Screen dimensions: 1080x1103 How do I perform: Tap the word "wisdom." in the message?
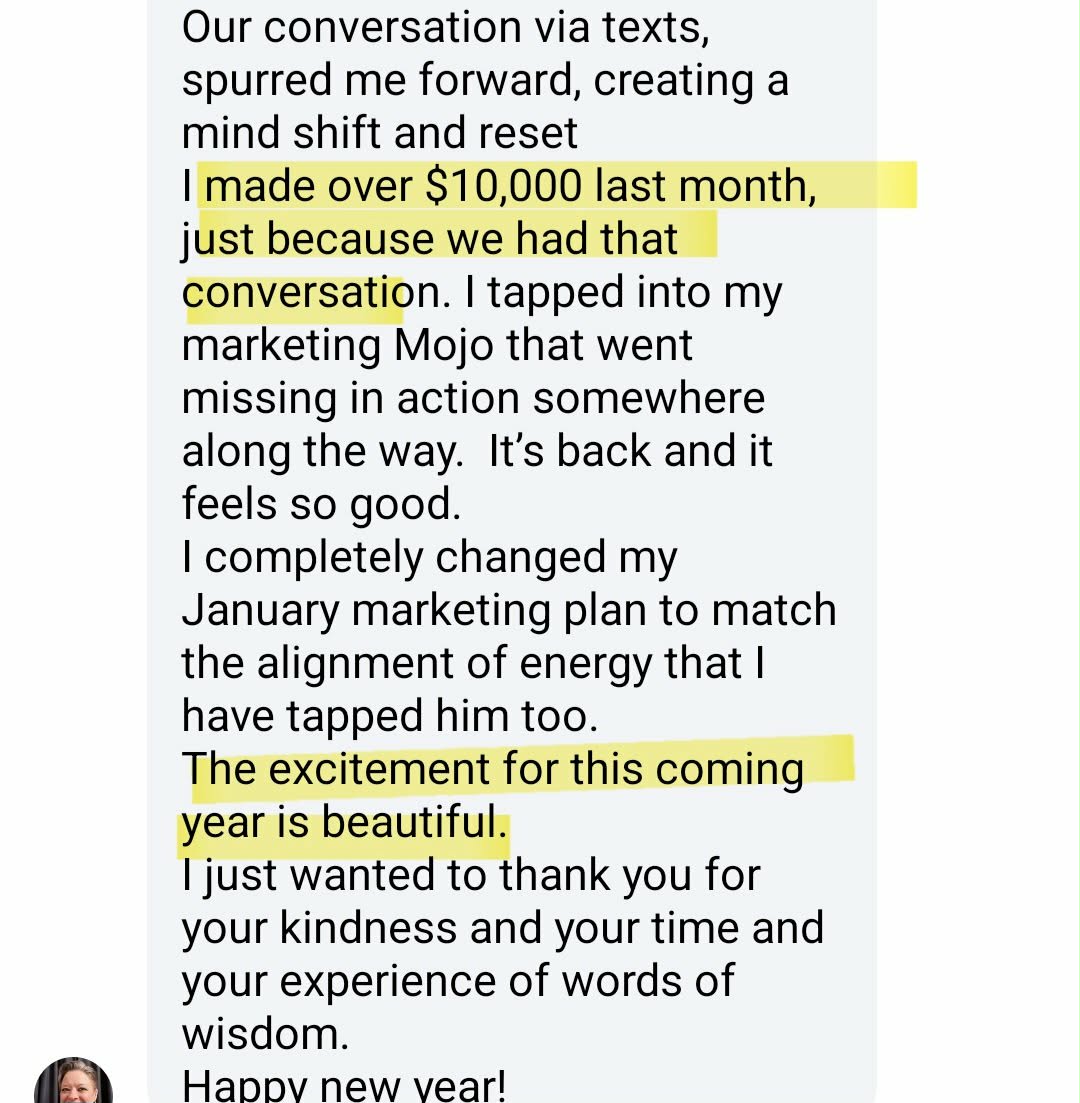[x=265, y=1034]
